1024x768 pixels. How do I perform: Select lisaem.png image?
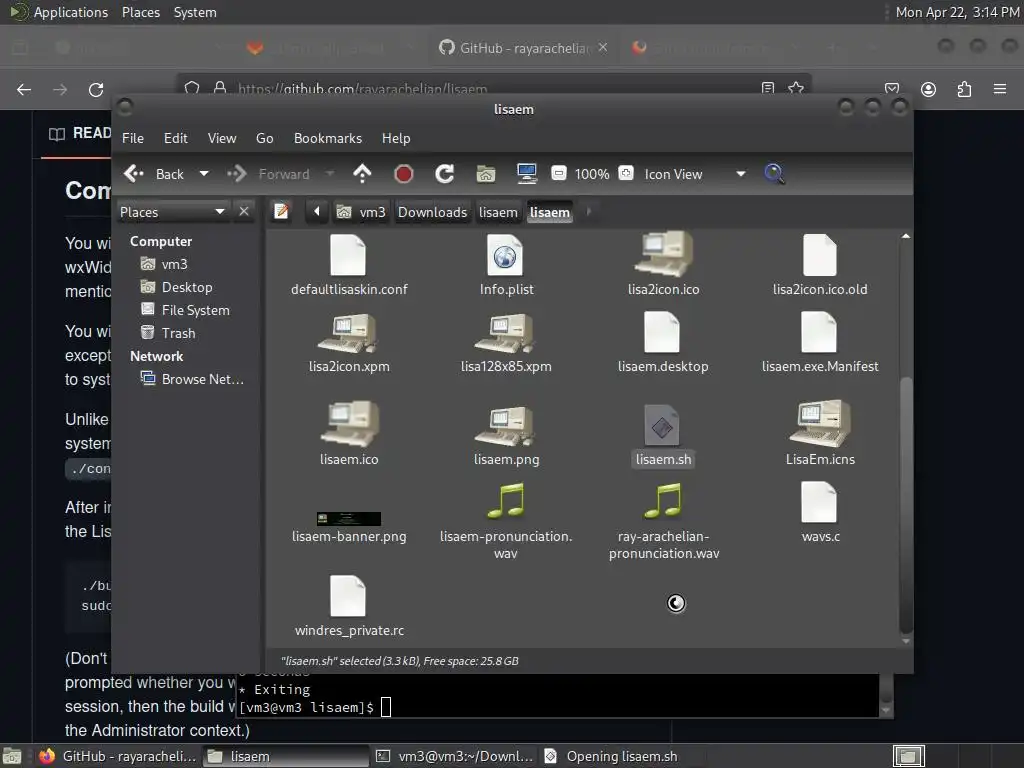[x=506, y=434]
